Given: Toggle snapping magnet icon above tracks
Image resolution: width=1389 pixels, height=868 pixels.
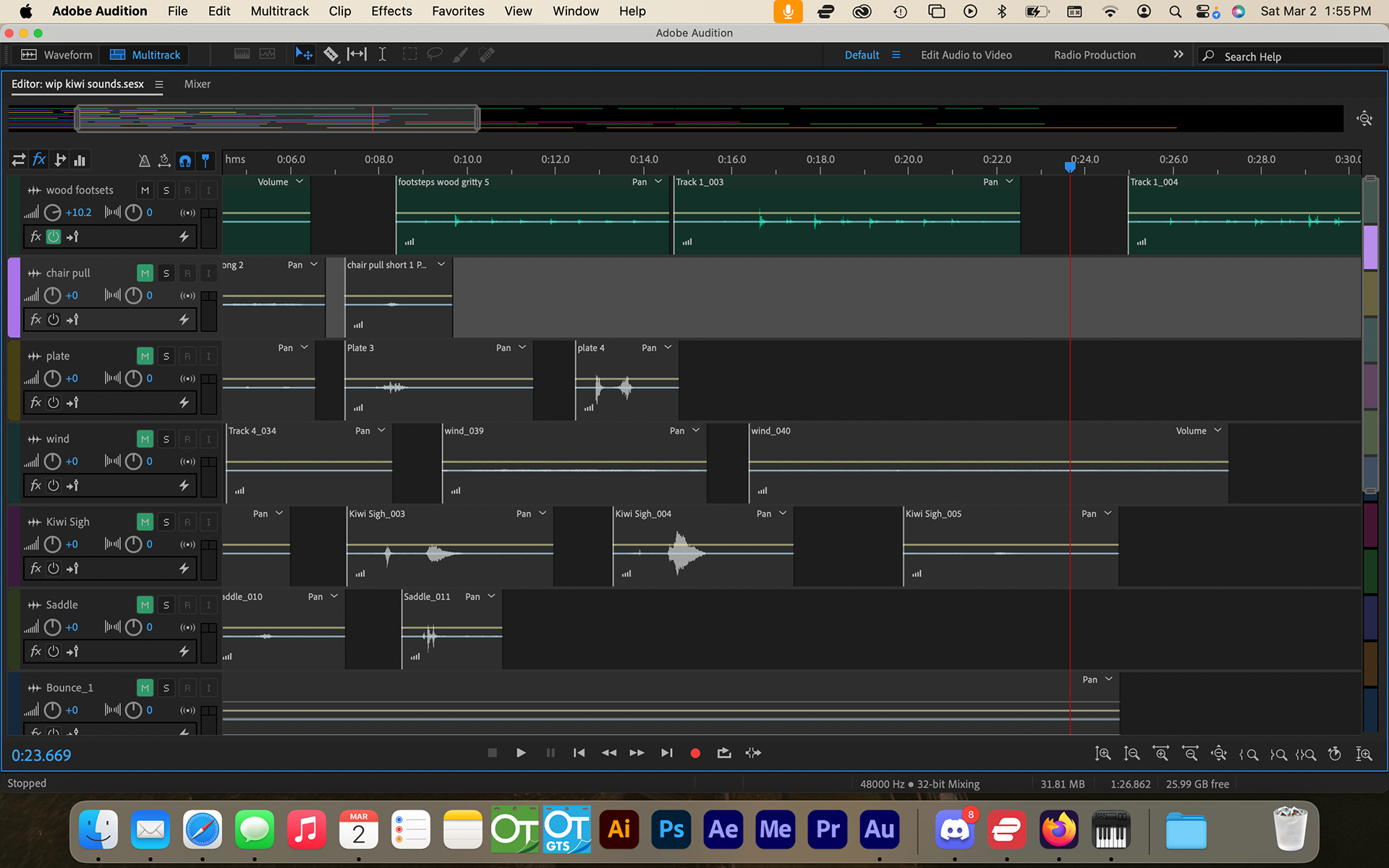Looking at the screenshot, I should click(185, 161).
